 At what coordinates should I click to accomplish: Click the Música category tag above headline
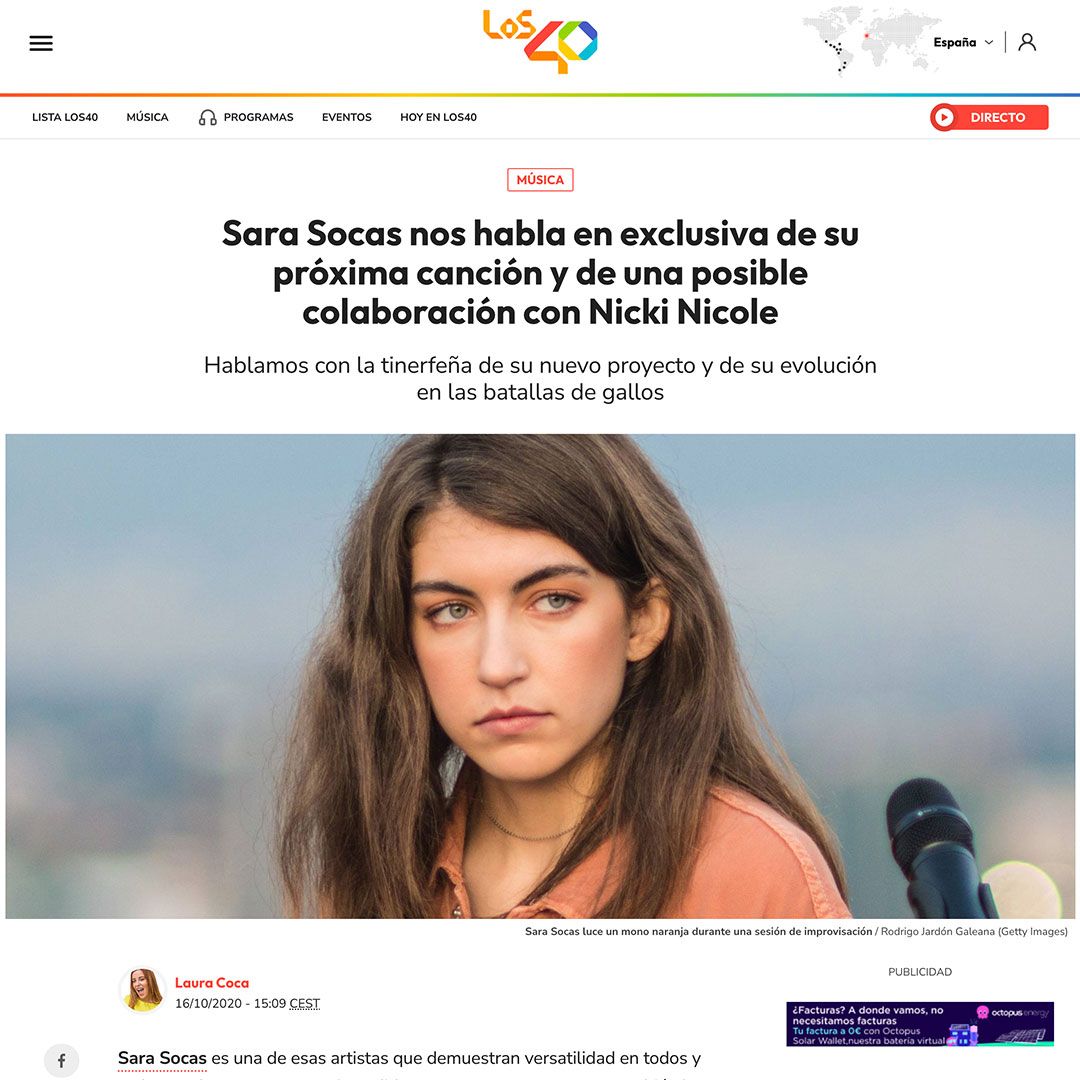[540, 180]
